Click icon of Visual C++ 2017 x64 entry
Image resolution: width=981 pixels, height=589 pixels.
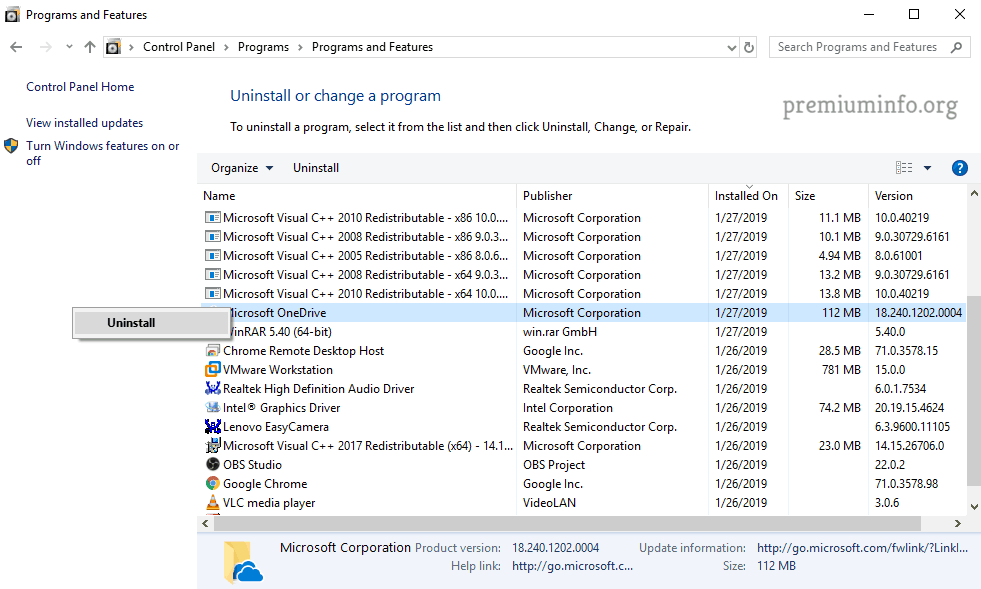(213, 446)
